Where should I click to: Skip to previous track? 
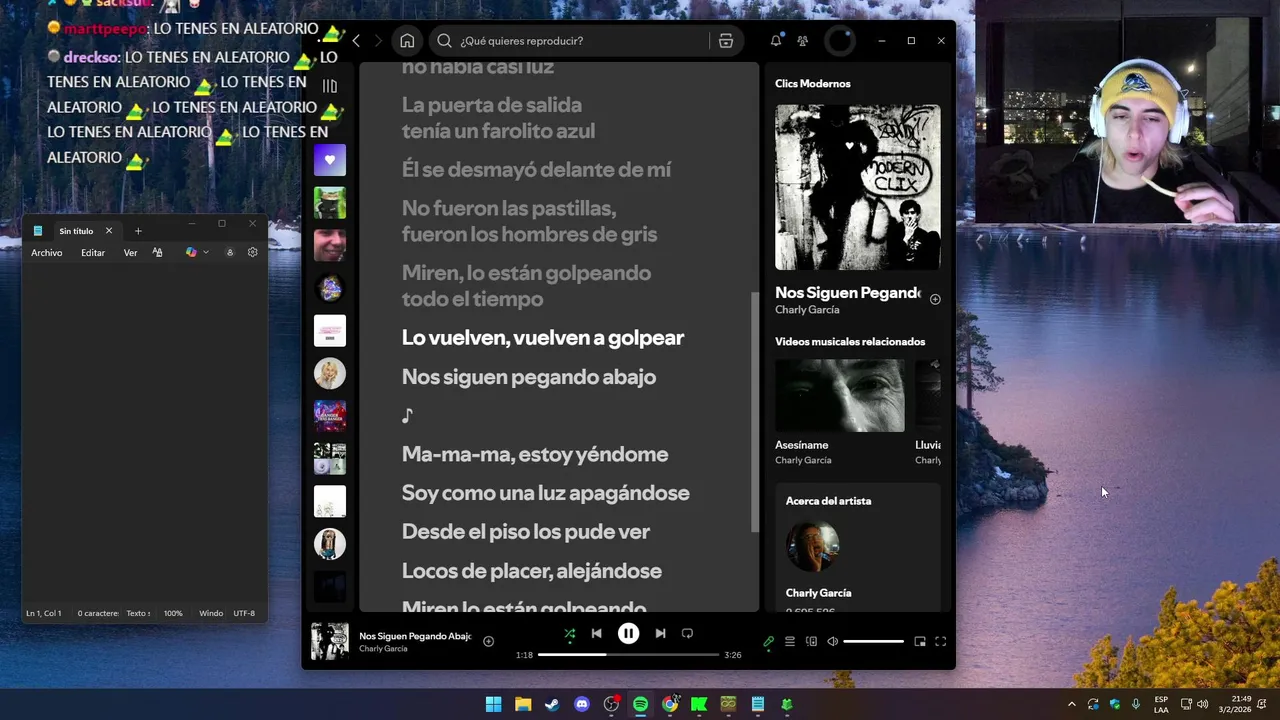pos(597,633)
